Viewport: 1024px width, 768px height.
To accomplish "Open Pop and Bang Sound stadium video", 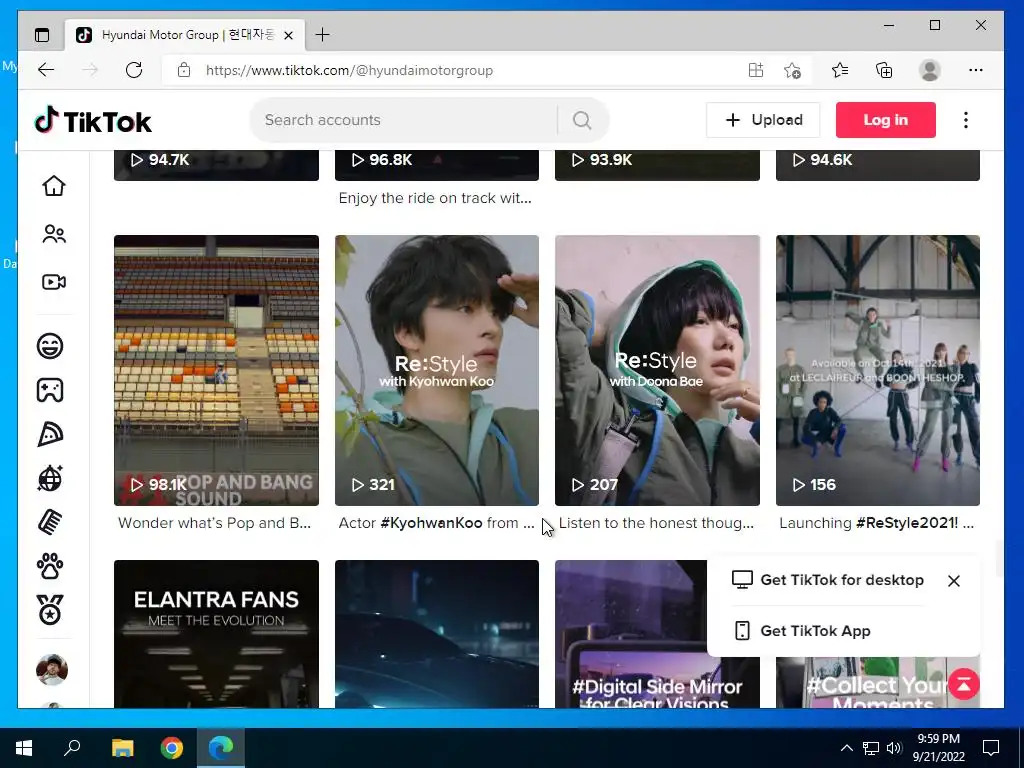I will [x=216, y=370].
